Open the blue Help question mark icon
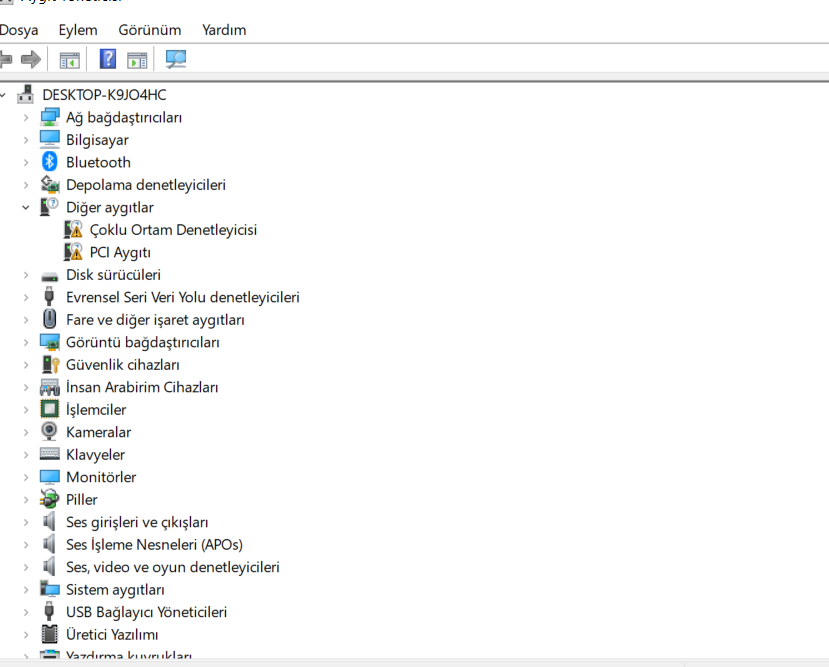This screenshot has width=829, height=667. click(x=108, y=59)
